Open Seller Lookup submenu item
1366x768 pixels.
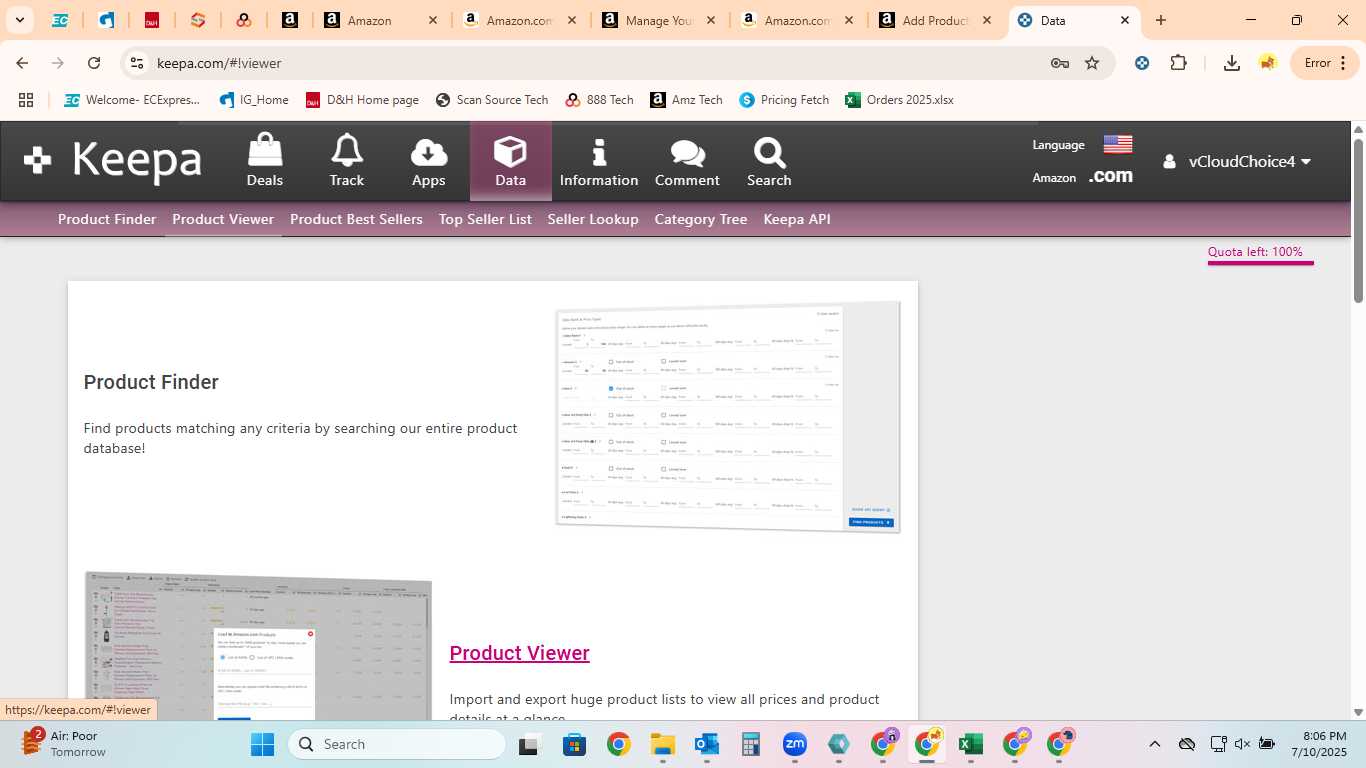coord(593,219)
